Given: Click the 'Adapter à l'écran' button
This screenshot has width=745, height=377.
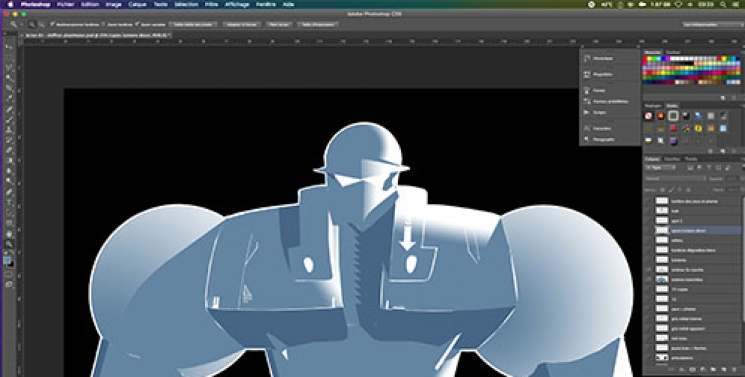Looking at the screenshot, I should [x=241, y=24].
